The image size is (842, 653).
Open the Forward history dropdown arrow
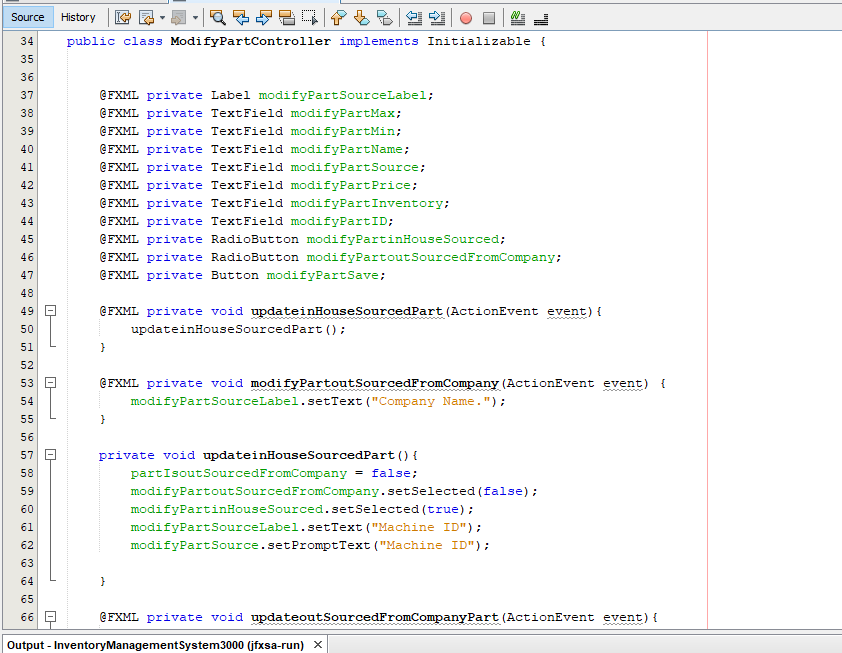(195, 18)
